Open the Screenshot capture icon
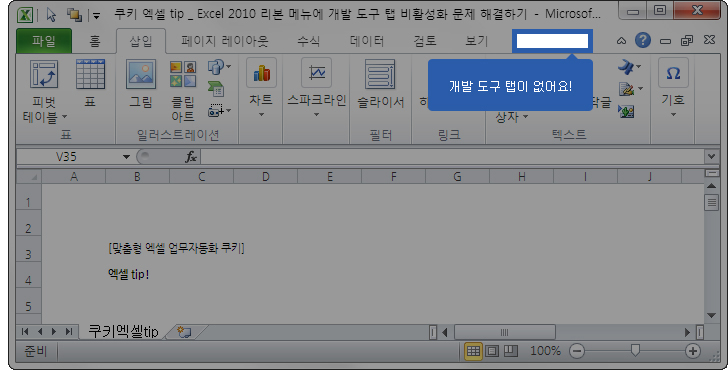 216,110
